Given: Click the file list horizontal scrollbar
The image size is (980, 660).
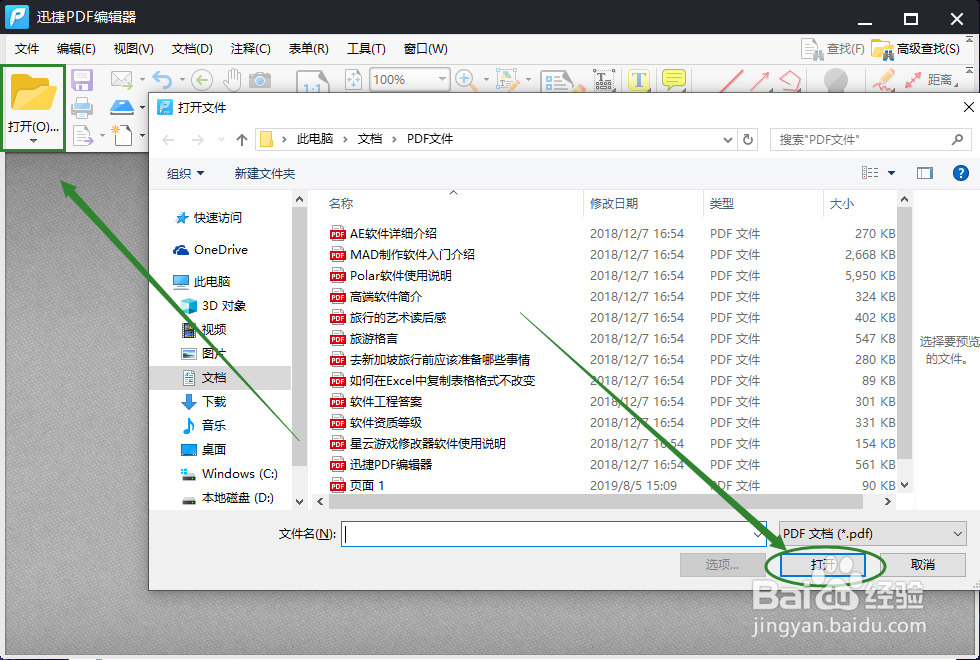Looking at the screenshot, I should coord(595,501).
